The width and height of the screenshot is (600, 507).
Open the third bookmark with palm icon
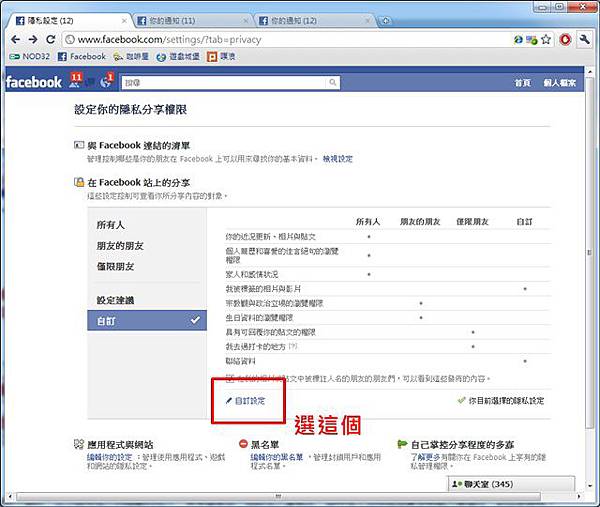(131, 57)
